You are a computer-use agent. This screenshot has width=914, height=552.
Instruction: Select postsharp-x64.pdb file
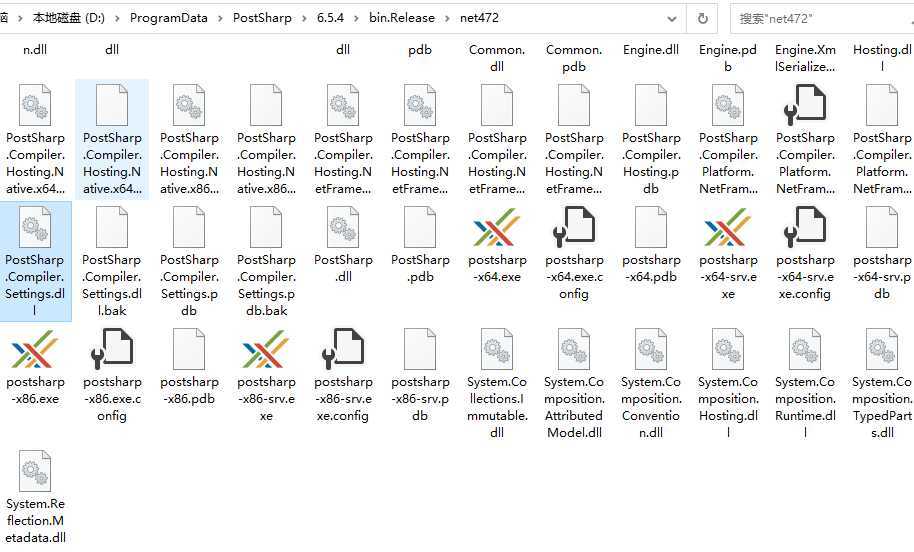(651, 245)
